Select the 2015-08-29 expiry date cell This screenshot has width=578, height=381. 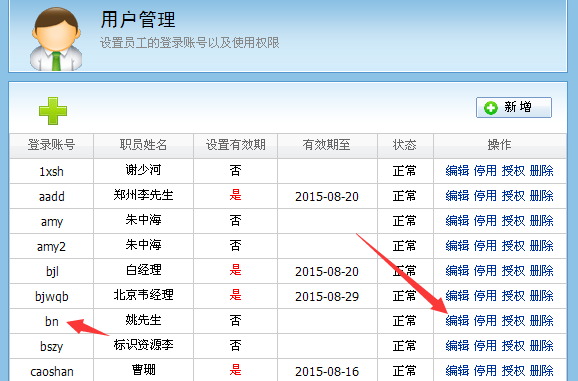tap(327, 296)
